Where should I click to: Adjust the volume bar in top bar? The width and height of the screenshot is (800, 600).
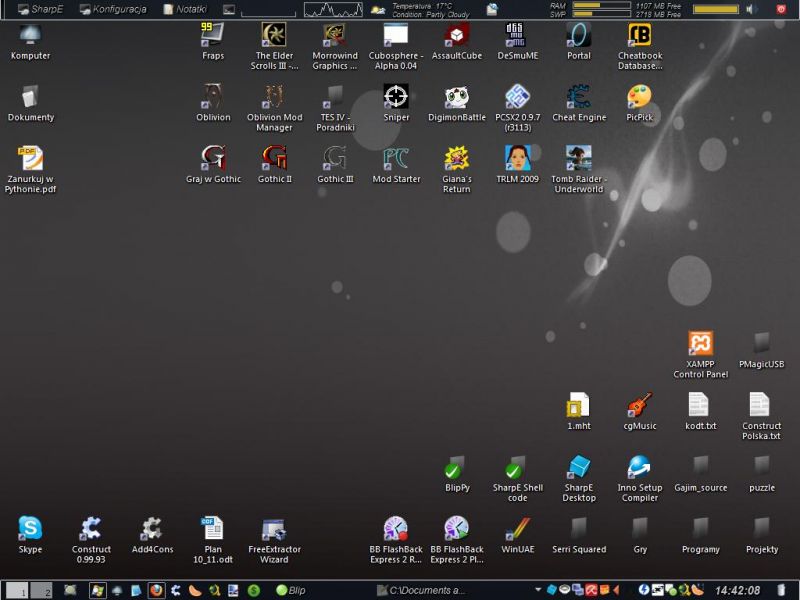[716, 9]
